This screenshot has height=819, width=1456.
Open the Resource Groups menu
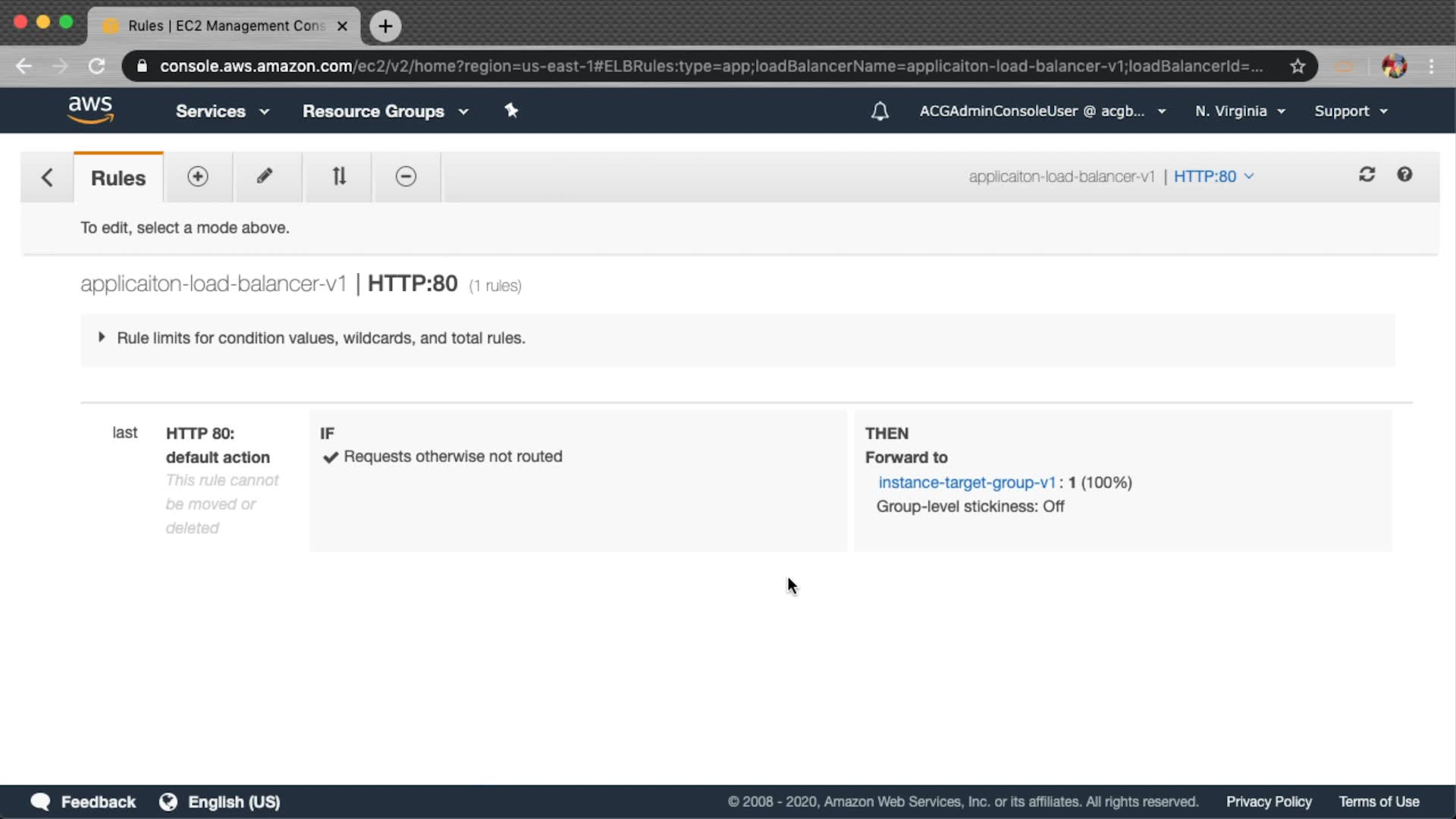[385, 111]
